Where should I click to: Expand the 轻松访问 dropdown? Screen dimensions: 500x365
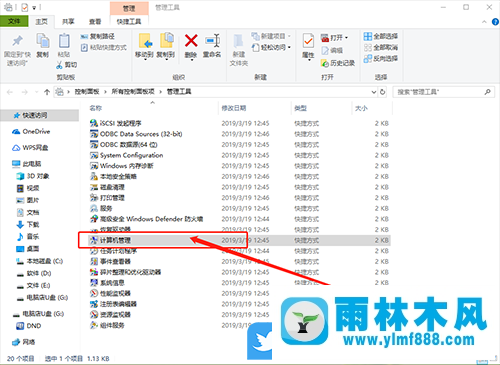(289, 47)
